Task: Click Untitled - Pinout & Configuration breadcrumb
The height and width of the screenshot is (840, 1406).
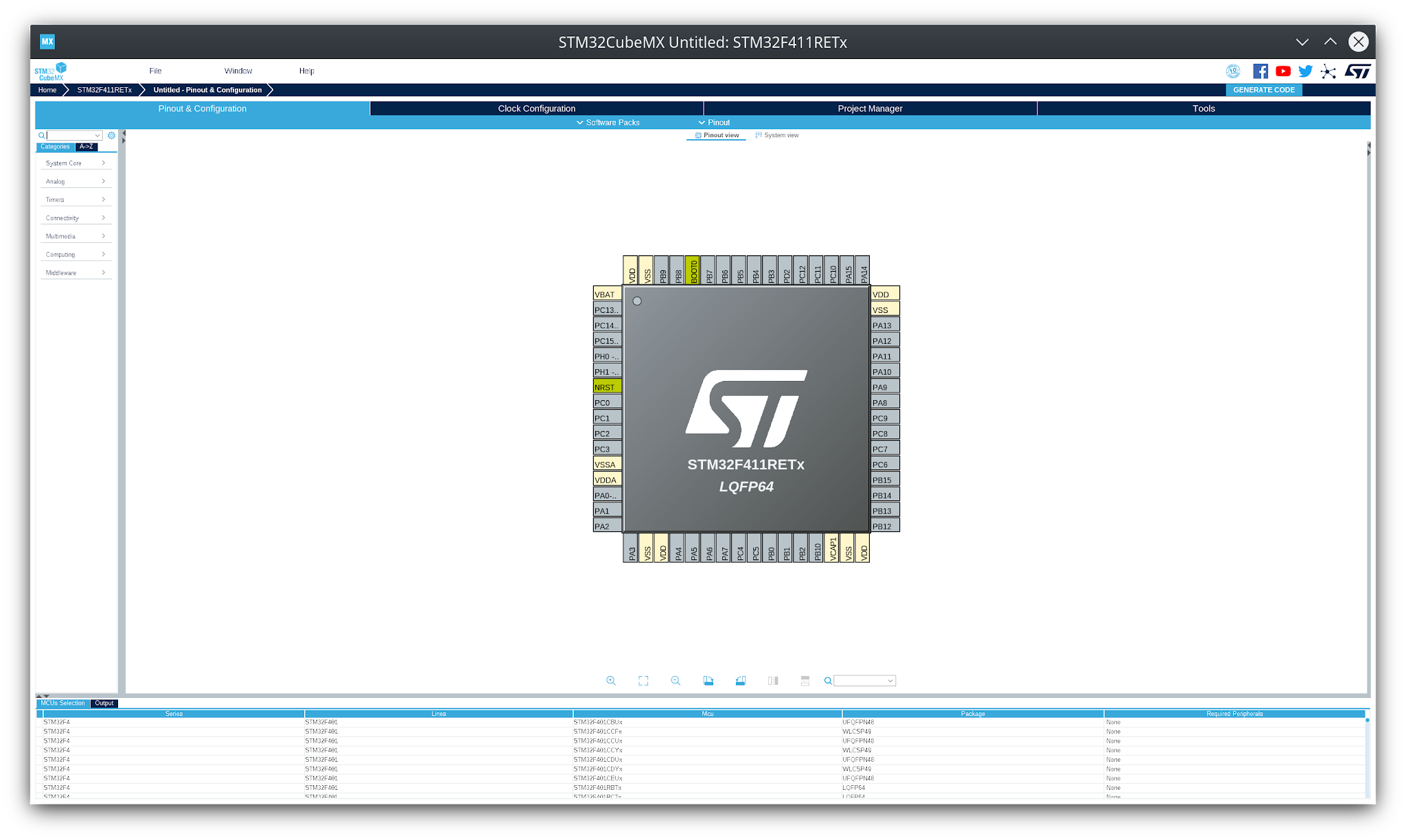Action: [x=207, y=90]
